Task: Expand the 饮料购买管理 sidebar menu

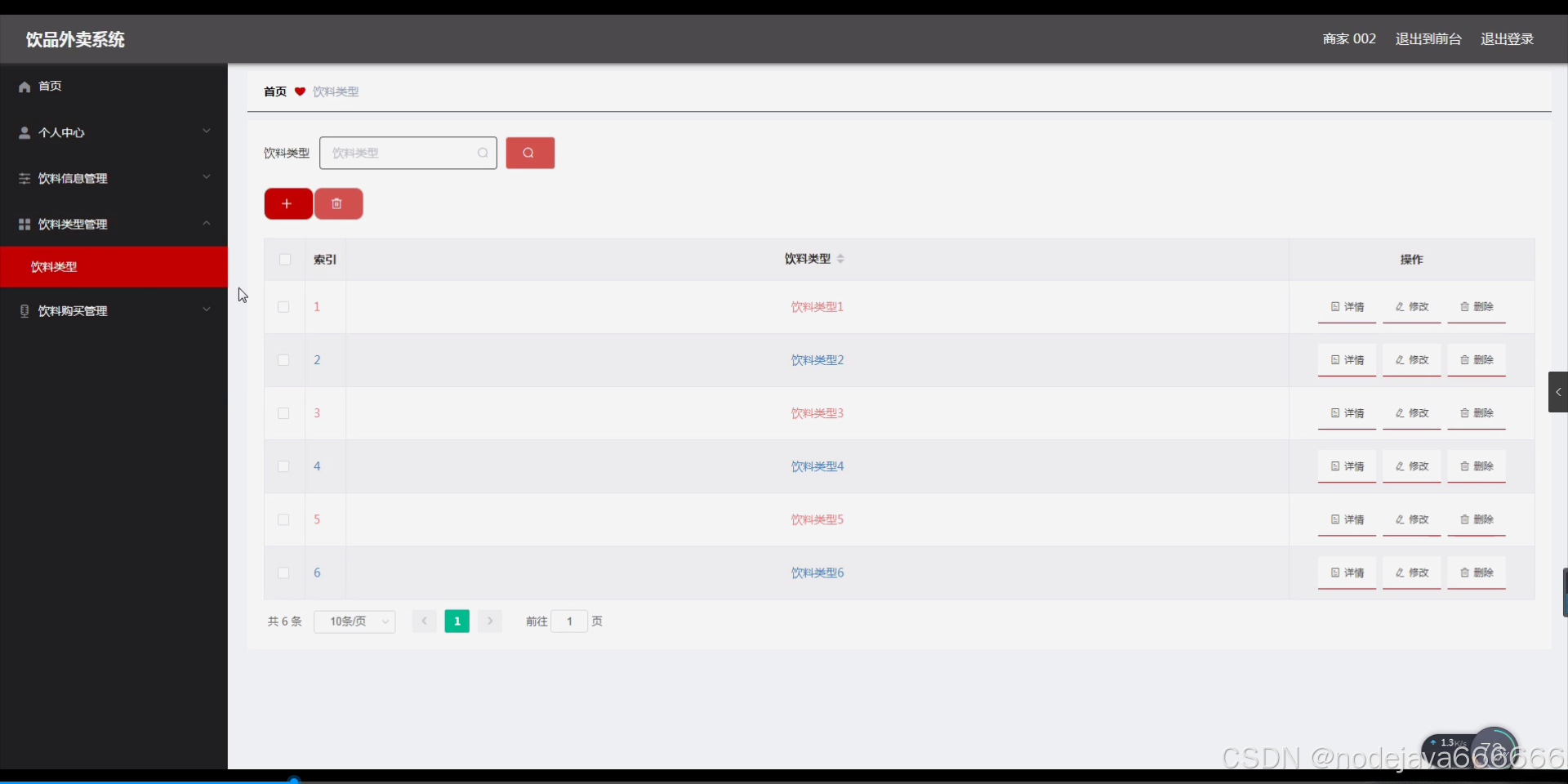Action: 114,310
